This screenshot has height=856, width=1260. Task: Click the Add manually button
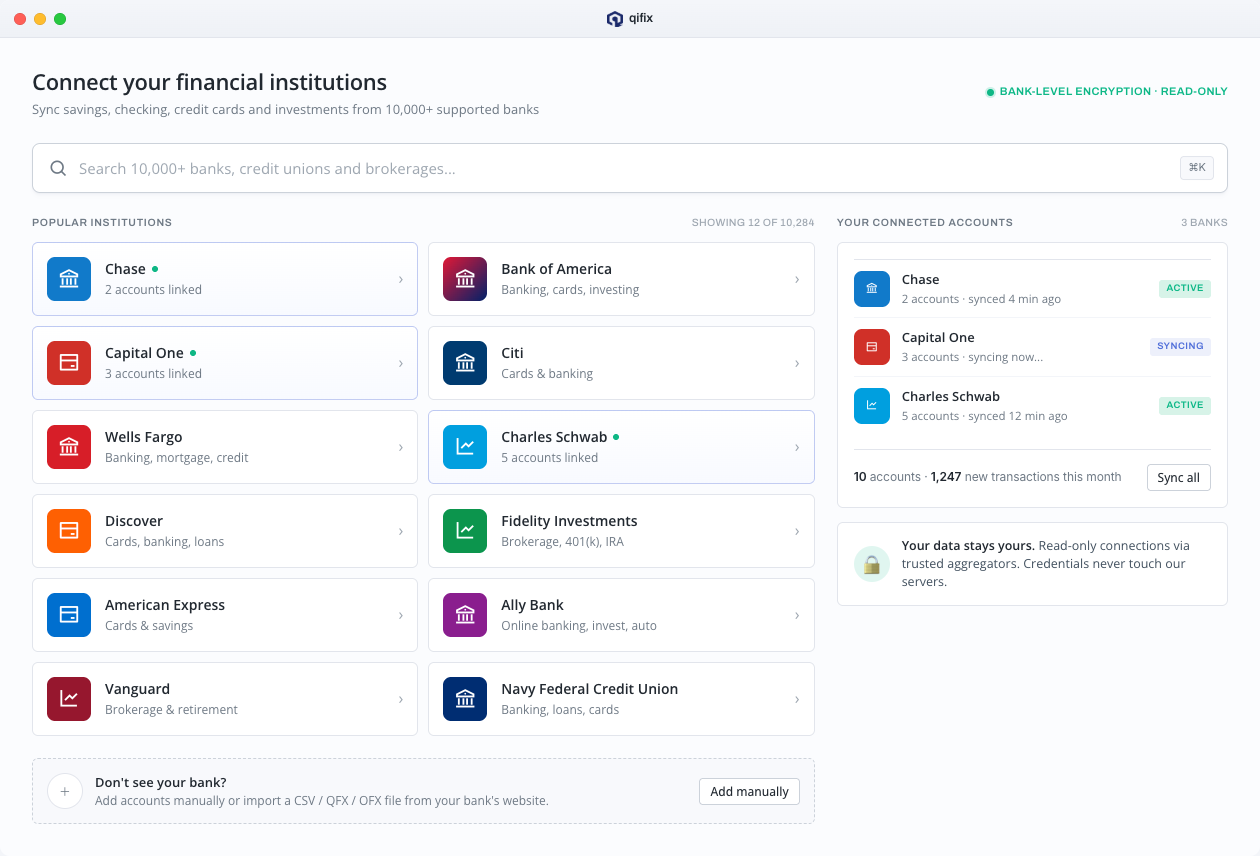[749, 791]
